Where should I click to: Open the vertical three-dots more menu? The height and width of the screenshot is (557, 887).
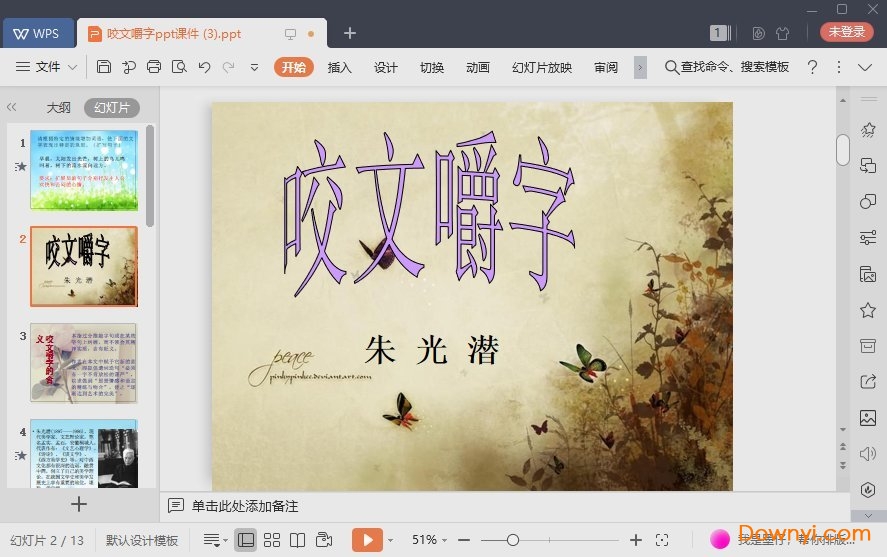point(838,67)
